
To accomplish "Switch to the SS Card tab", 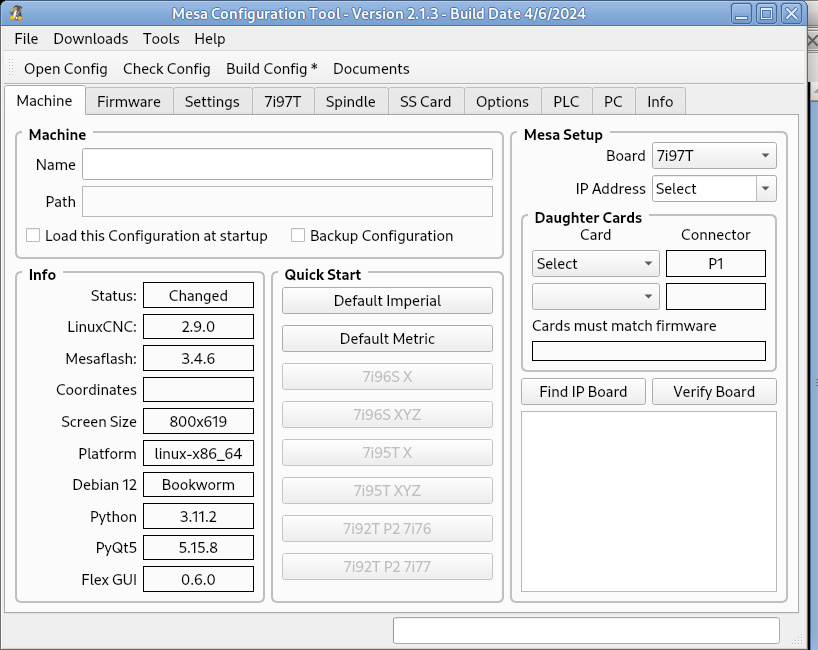I will (x=426, y=102).
